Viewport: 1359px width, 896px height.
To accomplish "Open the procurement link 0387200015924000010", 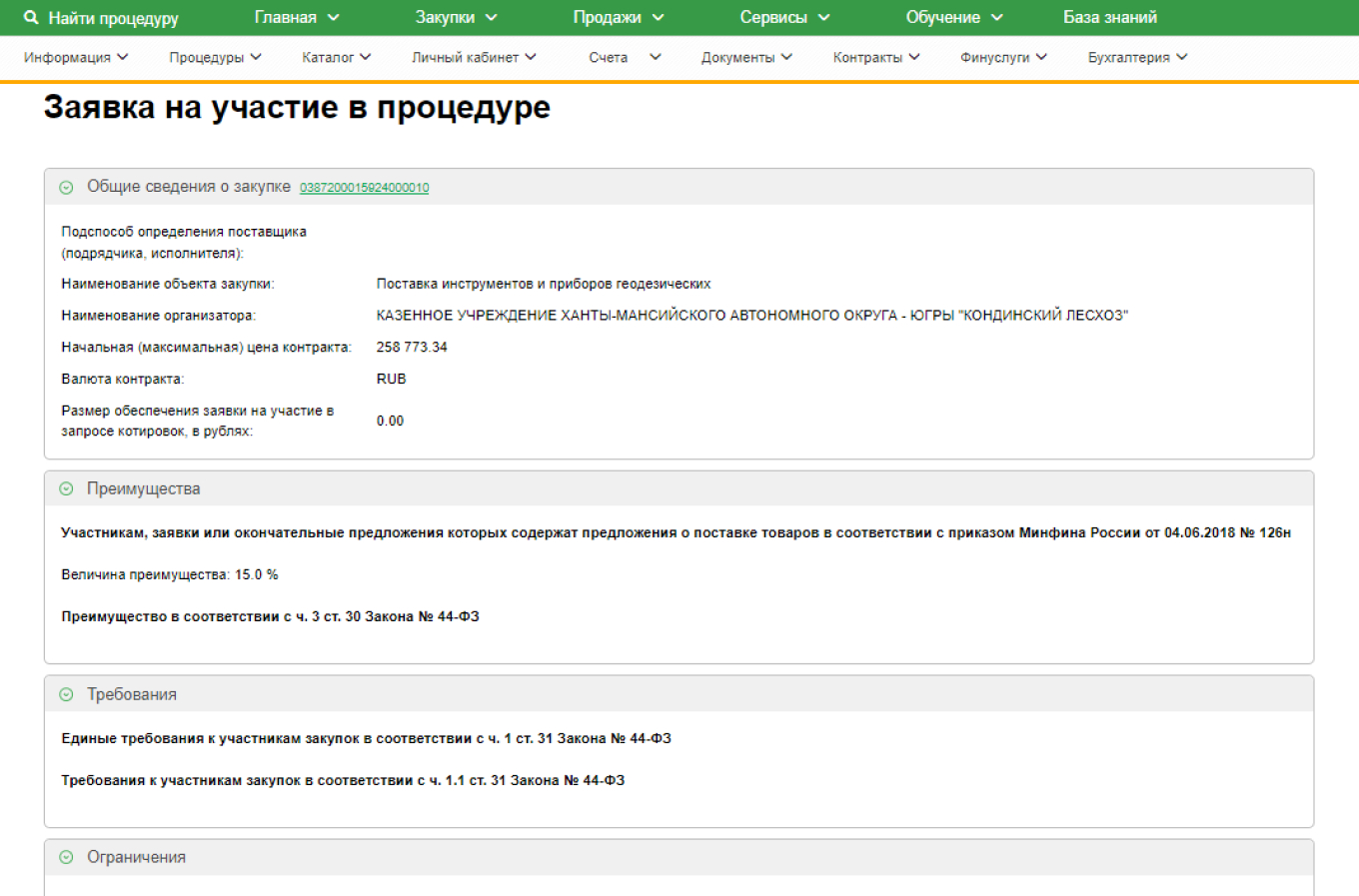I will coord(364,187).
